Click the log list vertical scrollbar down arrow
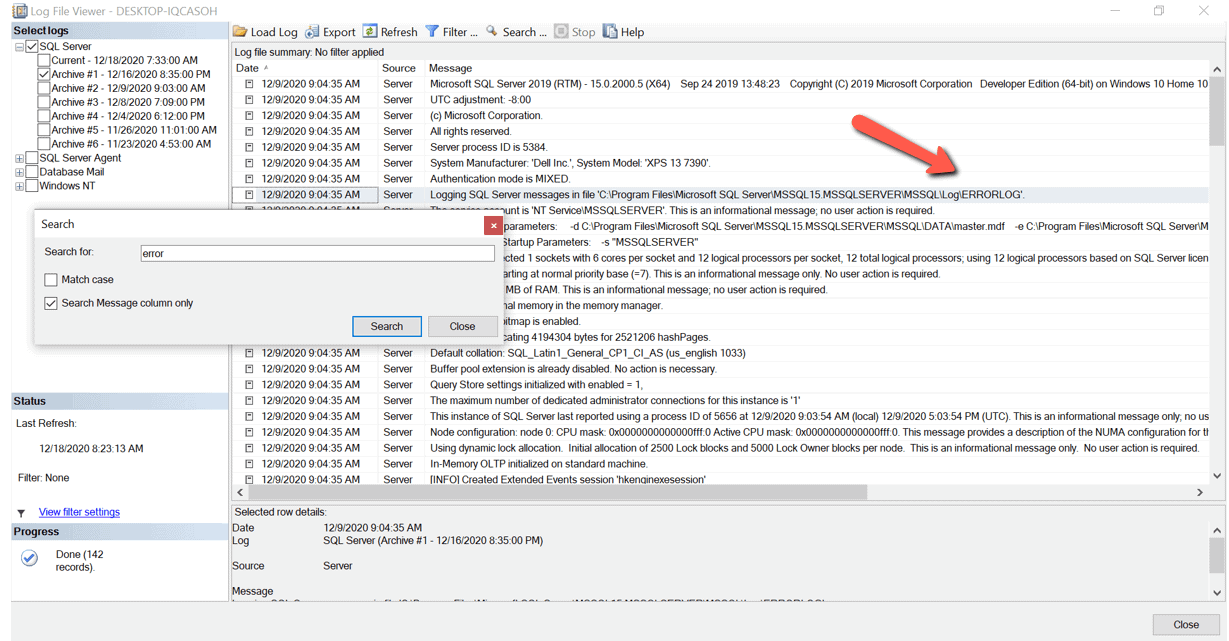Viewport: 1229px width, 641px height. 1217,476
